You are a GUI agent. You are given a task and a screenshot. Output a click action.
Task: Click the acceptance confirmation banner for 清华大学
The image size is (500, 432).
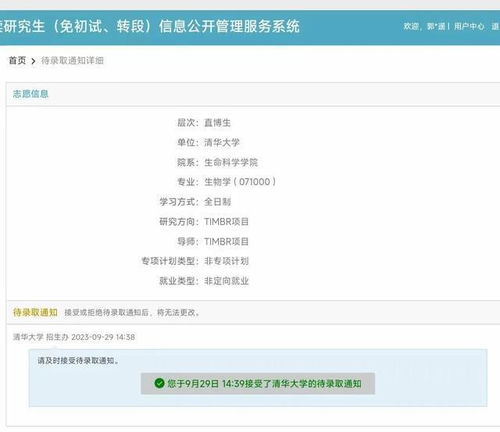coord(258,384)
